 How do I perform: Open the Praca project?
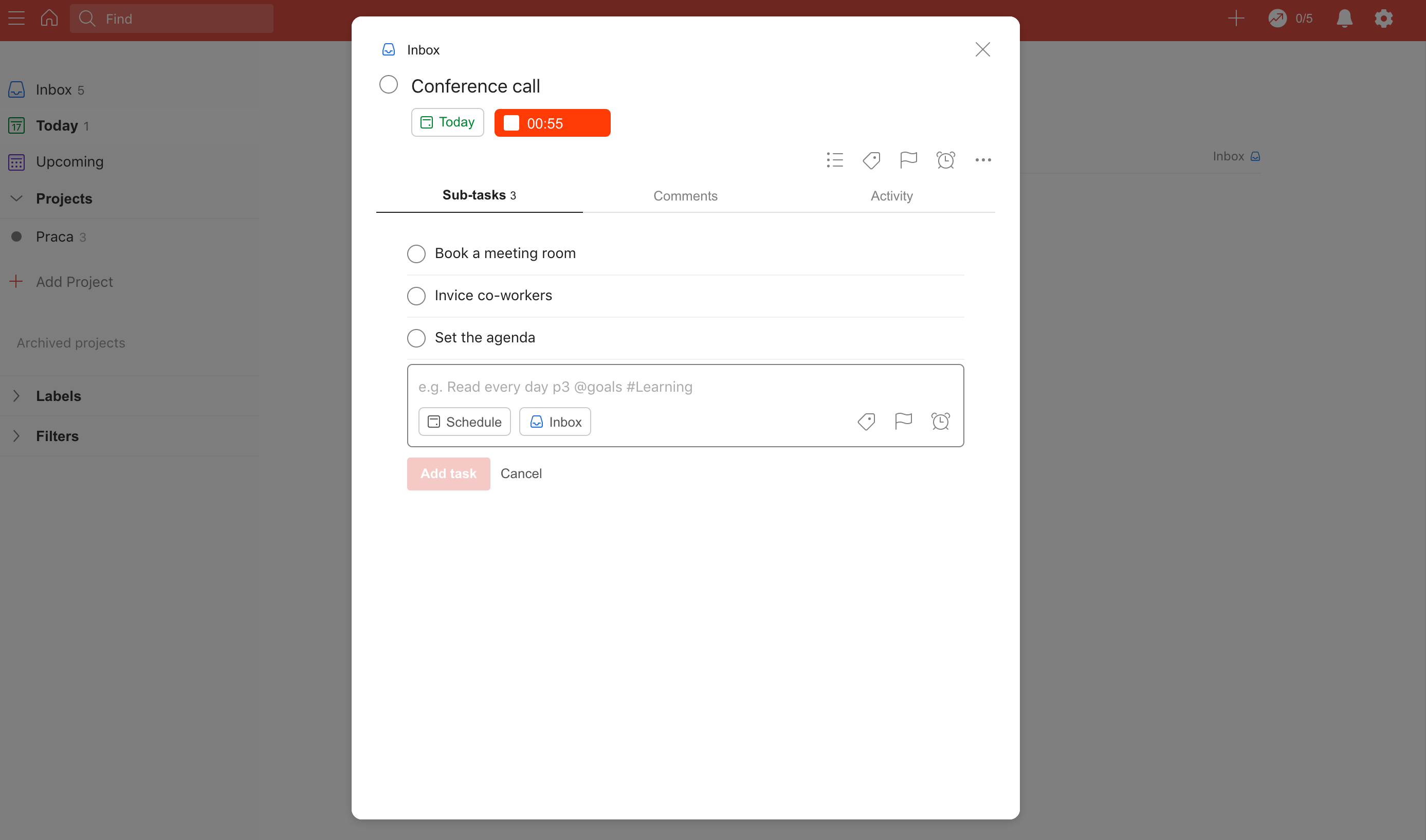coord(130,236)
